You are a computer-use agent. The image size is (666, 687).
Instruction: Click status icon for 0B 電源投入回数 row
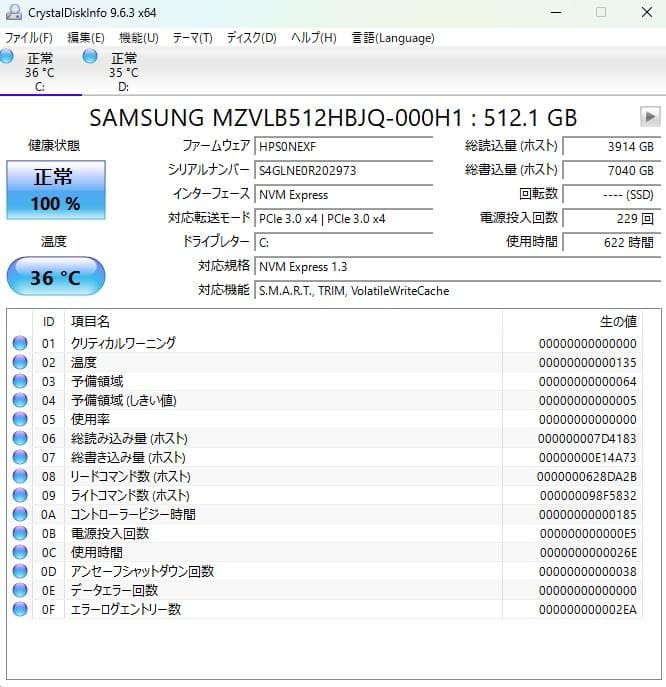coord(20,533)
